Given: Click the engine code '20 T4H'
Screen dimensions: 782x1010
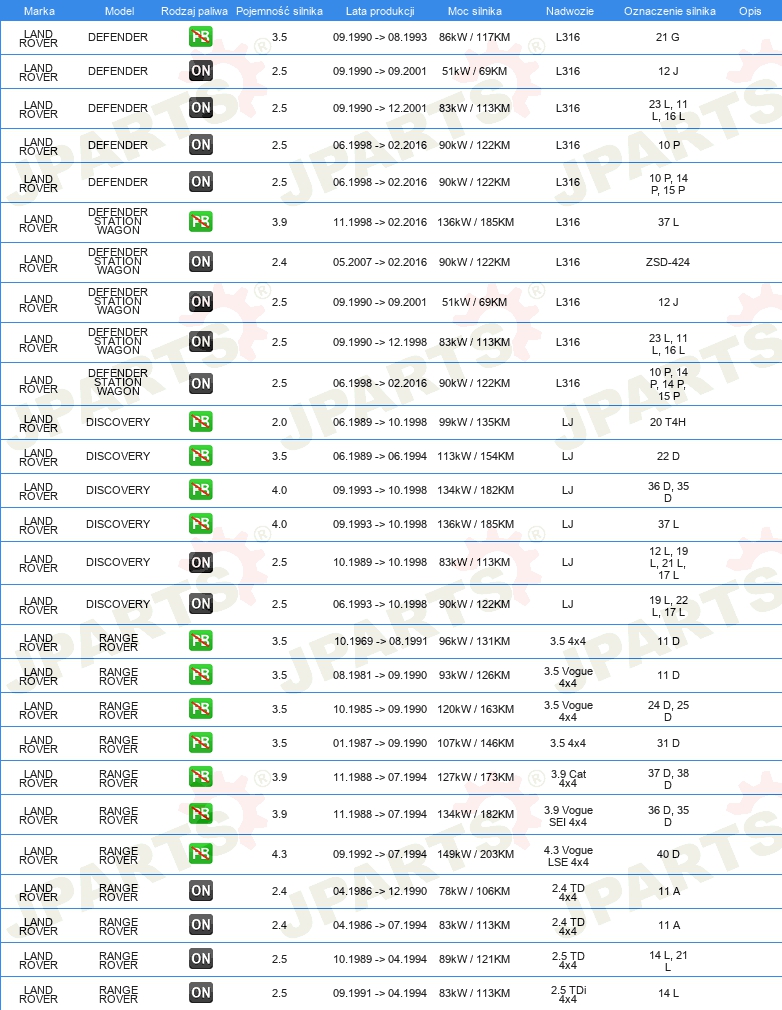Looking at the screenshot, I should [667, 422].
